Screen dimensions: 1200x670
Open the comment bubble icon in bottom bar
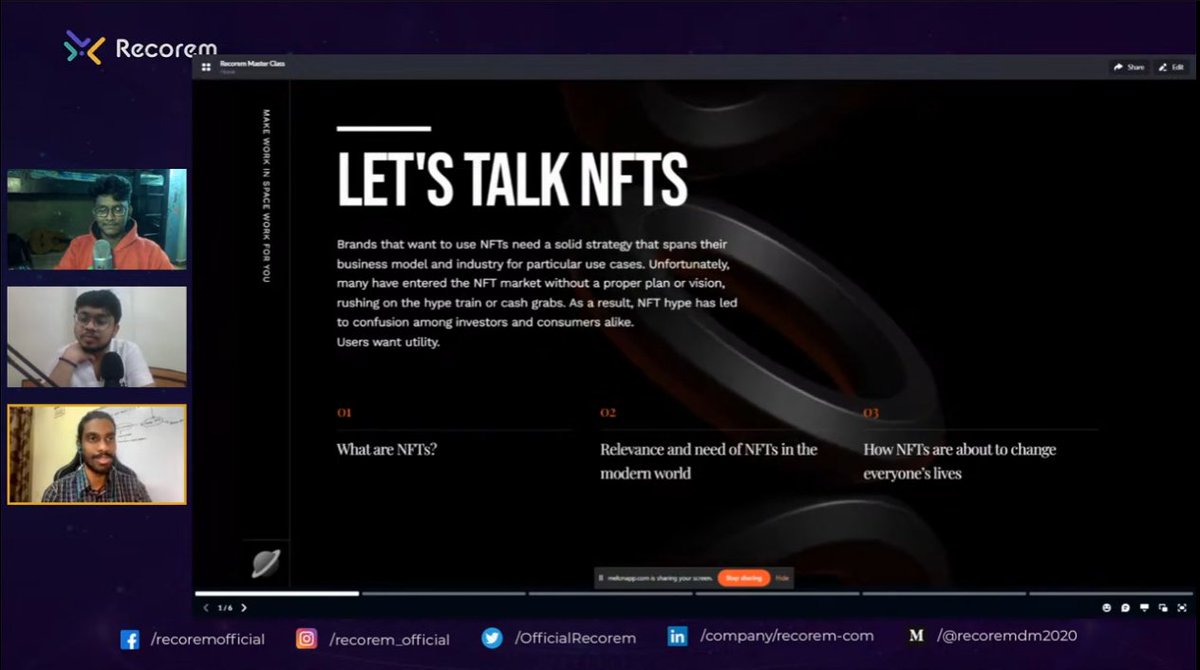[1126, 607]
